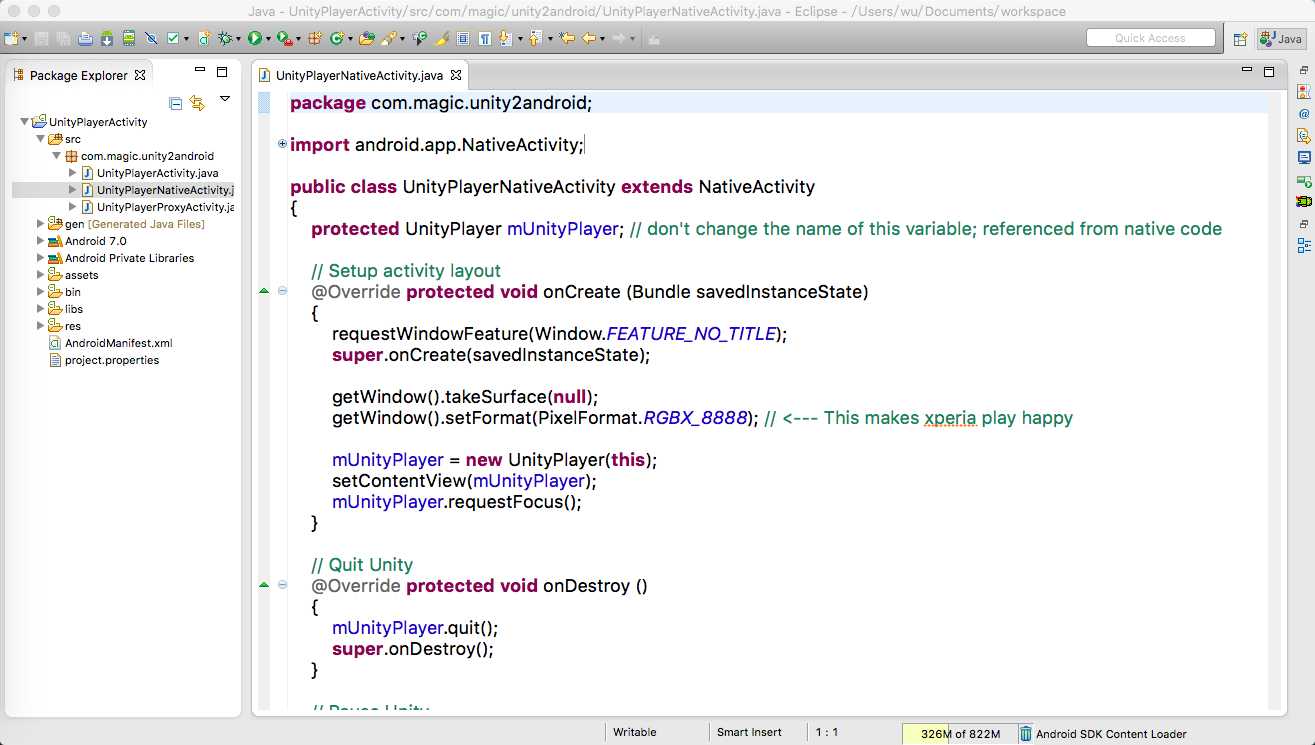Maximize the editor area
Viewport: 1315px width, 745px height.
1269,72
